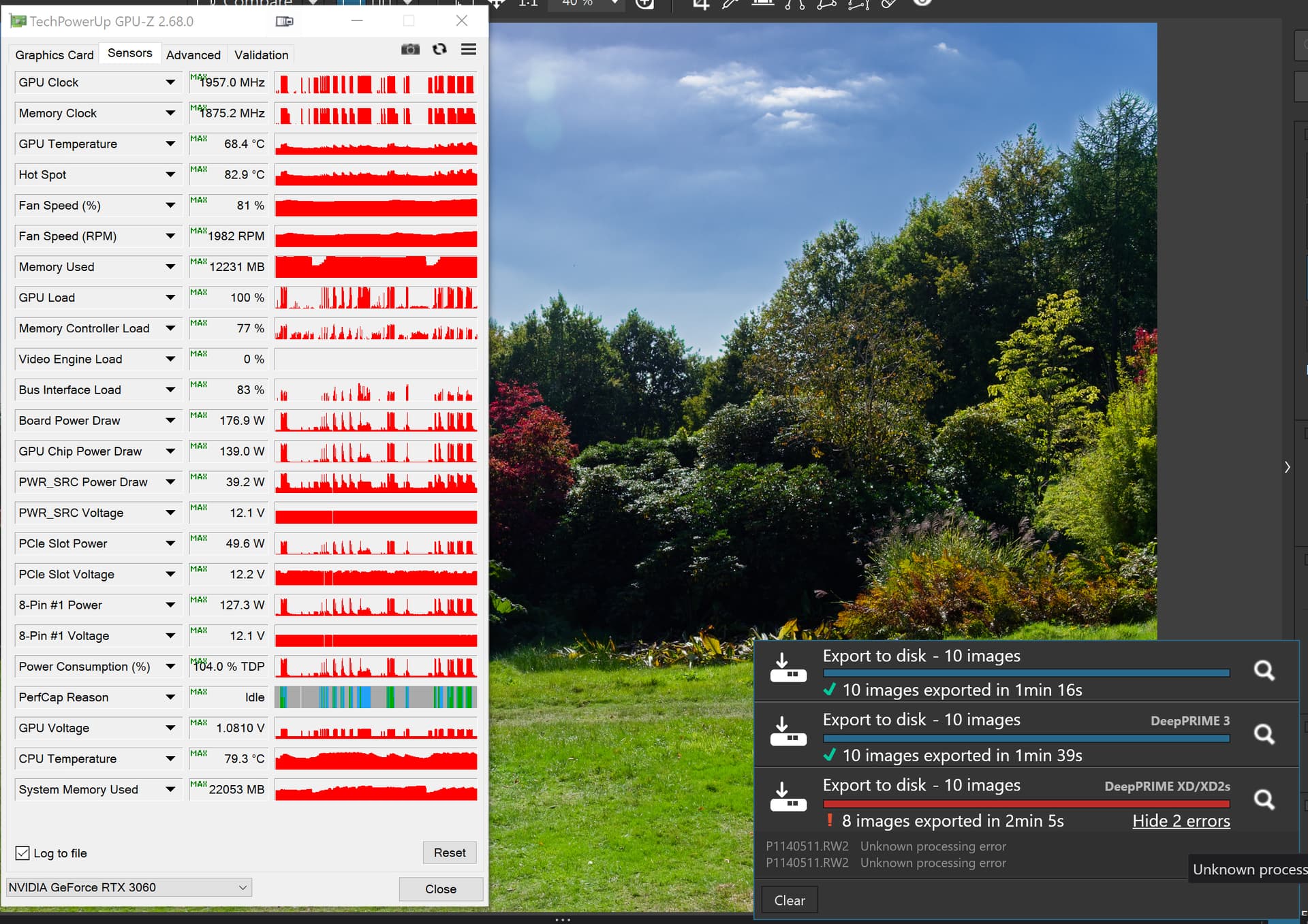Open the GPU-Z hamburger menu

469,49
